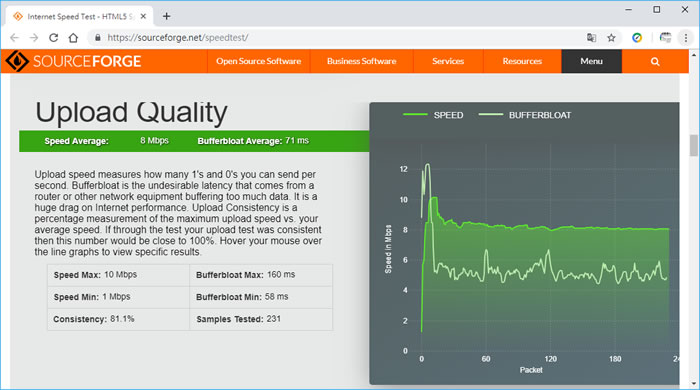
Task: Click the colorful circular extension icon
Action: pyautogui.click(x=637, y=38)
